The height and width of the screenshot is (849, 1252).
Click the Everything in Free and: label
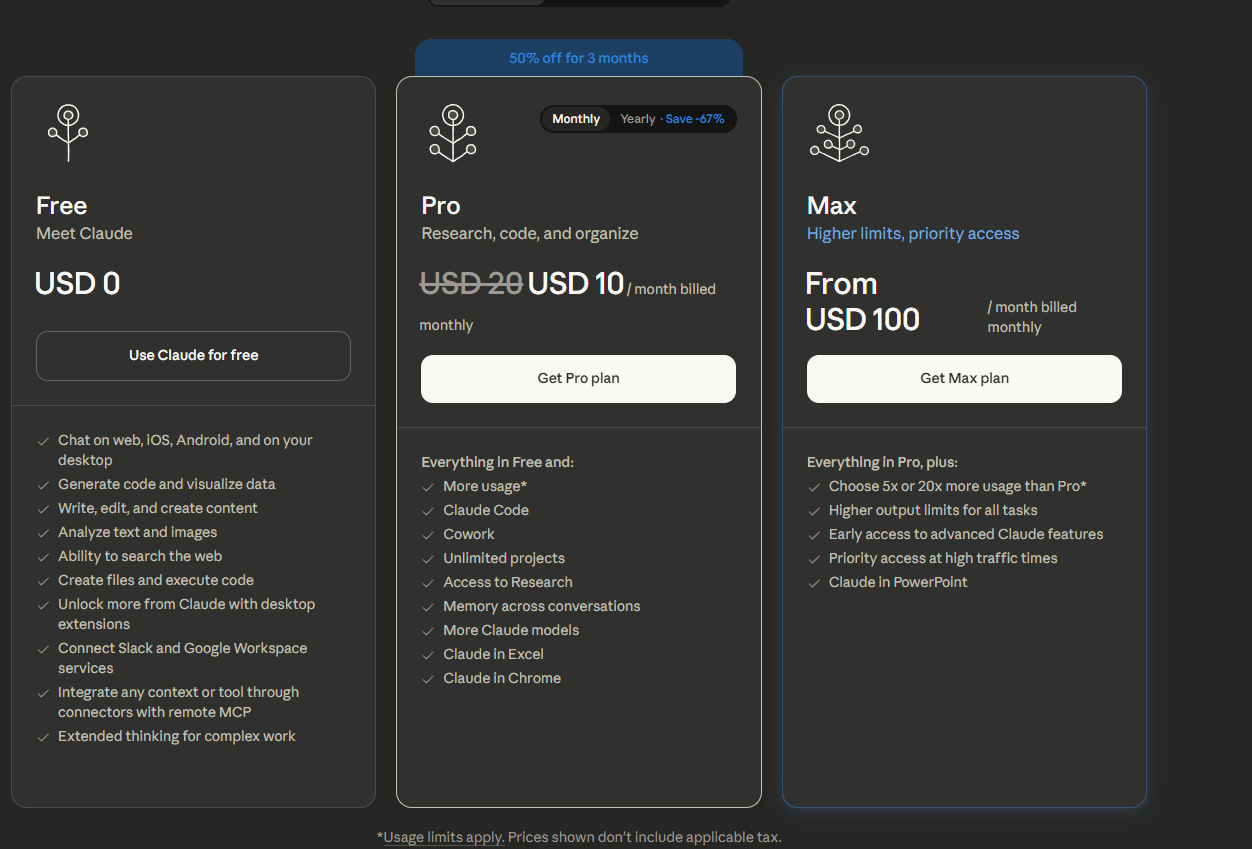coord(497,462)
